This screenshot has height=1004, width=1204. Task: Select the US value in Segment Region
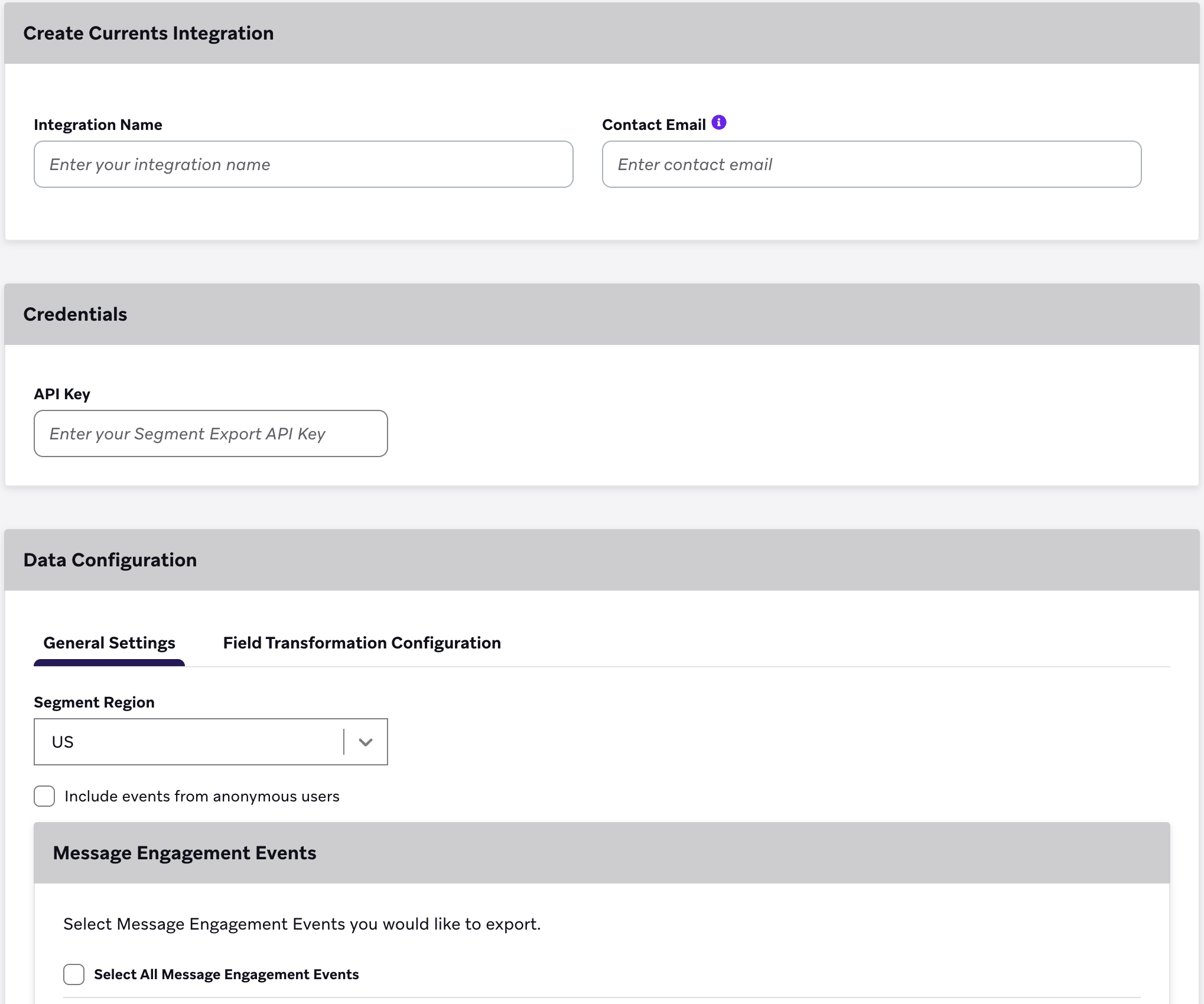[177, 742]
